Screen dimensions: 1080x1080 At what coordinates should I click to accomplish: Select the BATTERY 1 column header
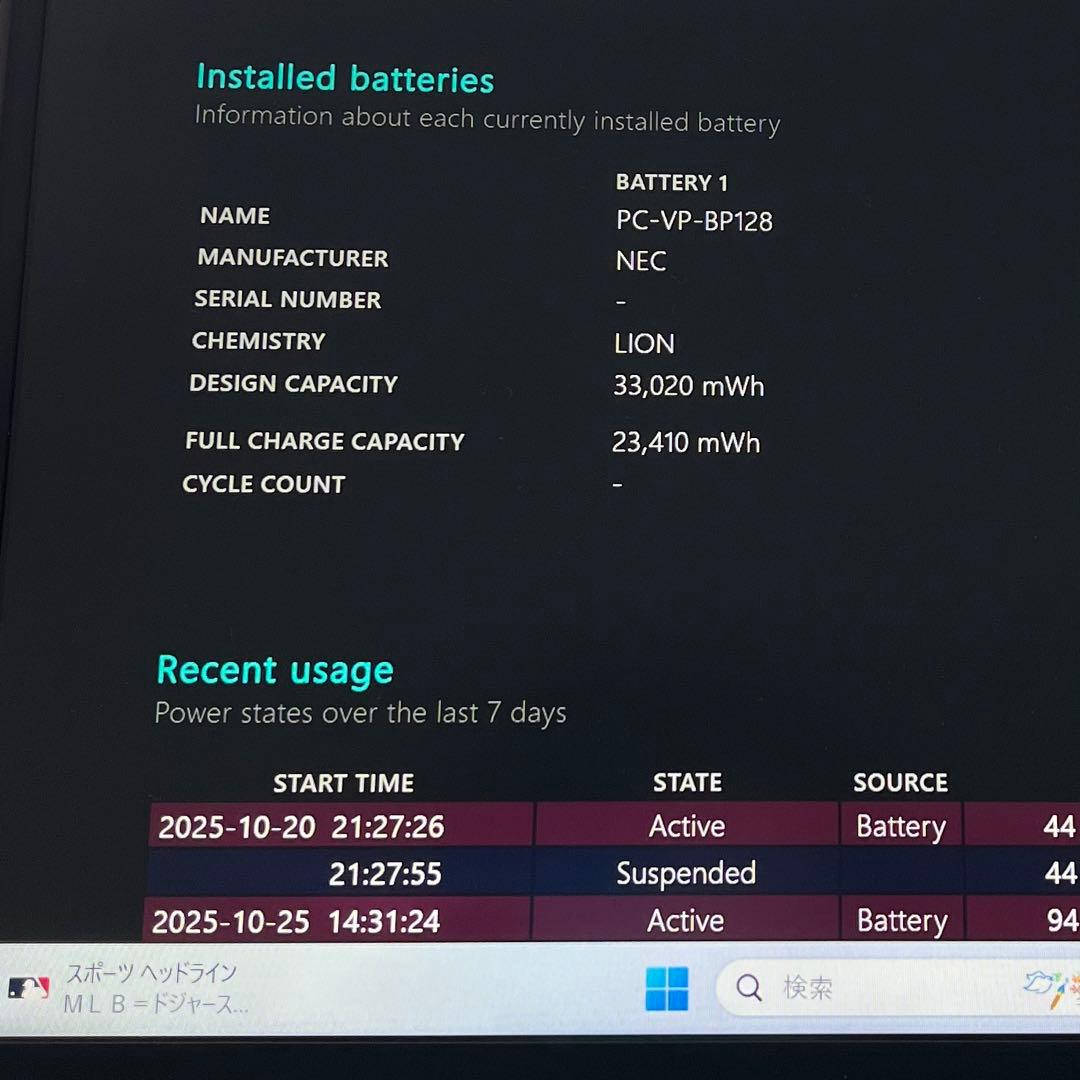670,182
